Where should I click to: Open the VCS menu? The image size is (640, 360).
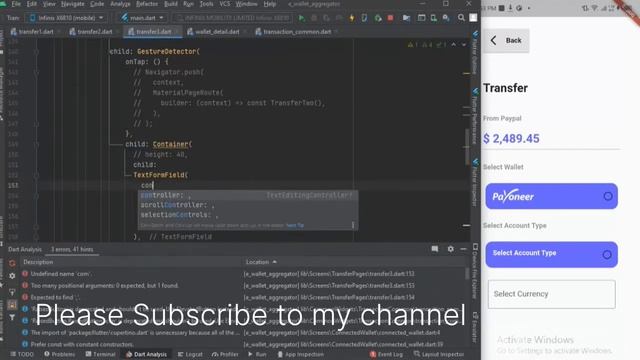(225, 4)
